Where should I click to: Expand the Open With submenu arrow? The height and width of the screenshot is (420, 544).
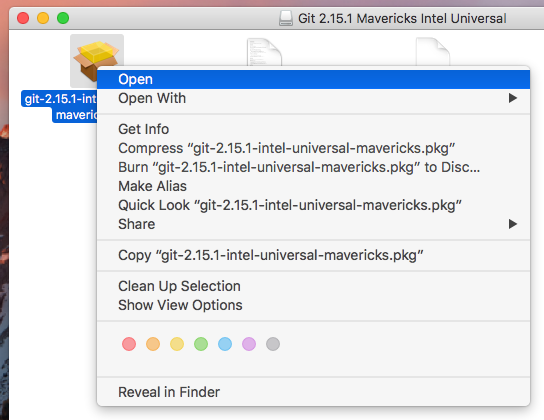[x=513, y=98]
